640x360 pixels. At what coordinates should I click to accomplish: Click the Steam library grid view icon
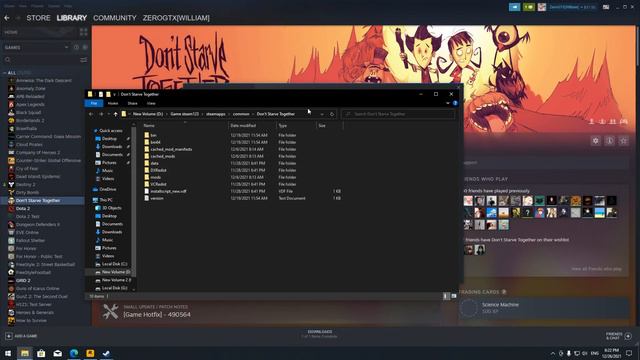(84, 32)
